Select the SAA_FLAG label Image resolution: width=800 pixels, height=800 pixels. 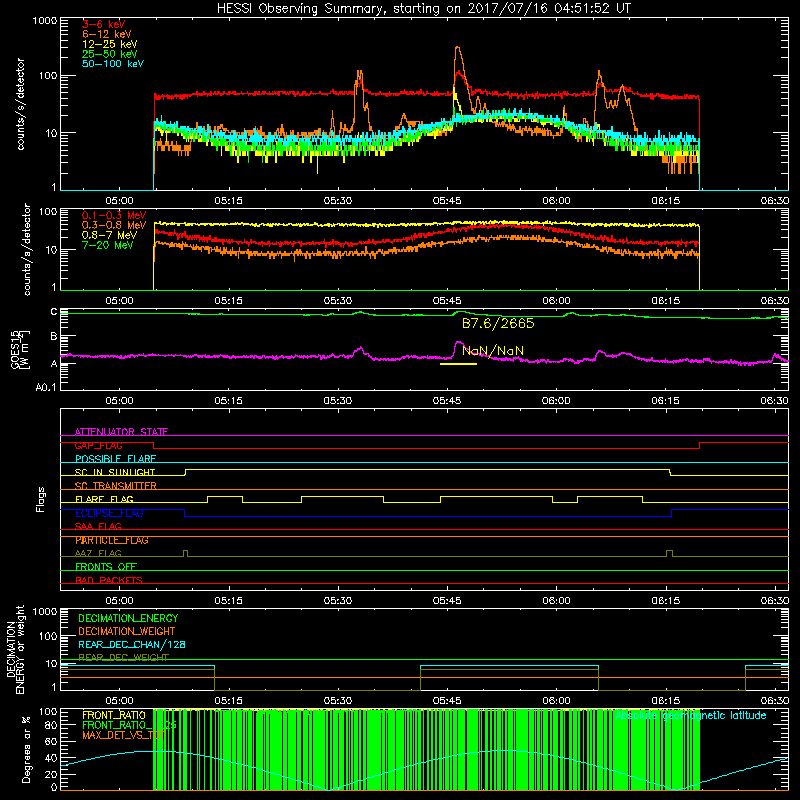pos(98,526)
